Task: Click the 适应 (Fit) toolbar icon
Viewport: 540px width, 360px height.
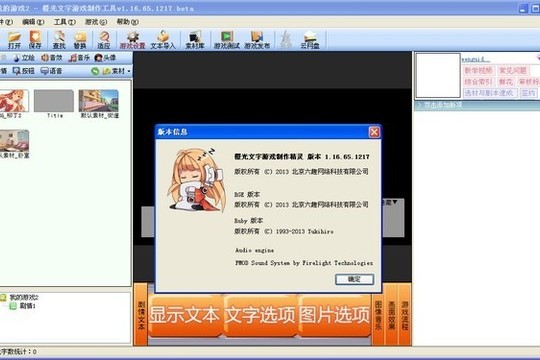Action: [104, 40]
